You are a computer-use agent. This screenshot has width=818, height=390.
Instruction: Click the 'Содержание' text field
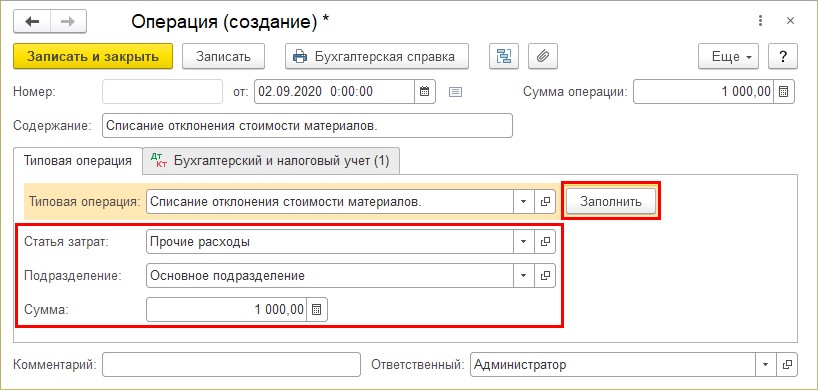point(307,126)
